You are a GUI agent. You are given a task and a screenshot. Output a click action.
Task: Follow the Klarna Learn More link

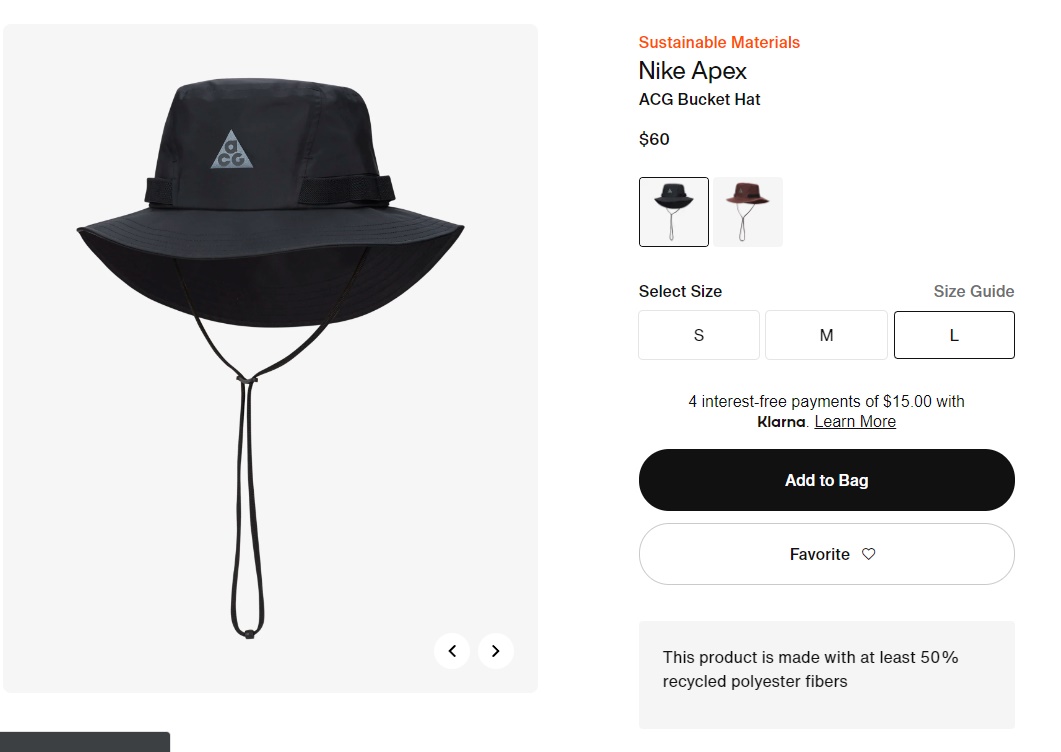[855, 422]
